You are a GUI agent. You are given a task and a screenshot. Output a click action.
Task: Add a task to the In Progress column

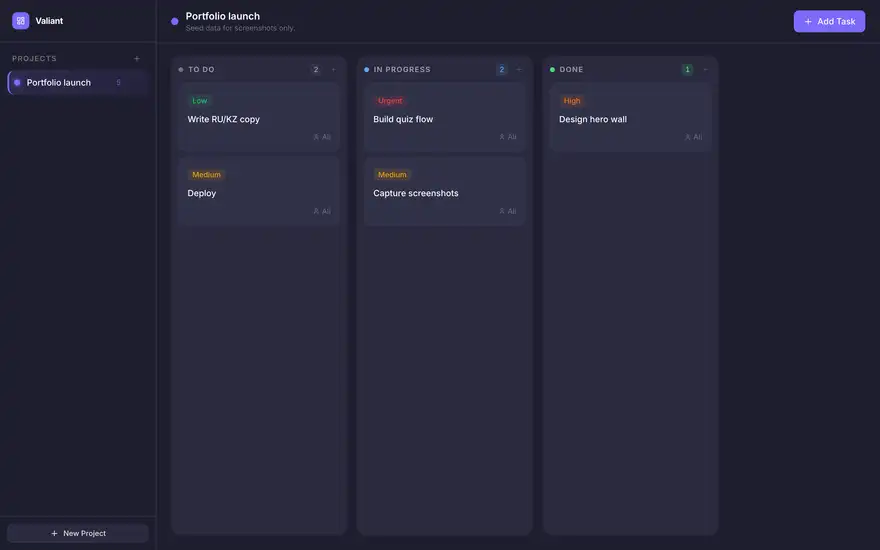point(519,70)
